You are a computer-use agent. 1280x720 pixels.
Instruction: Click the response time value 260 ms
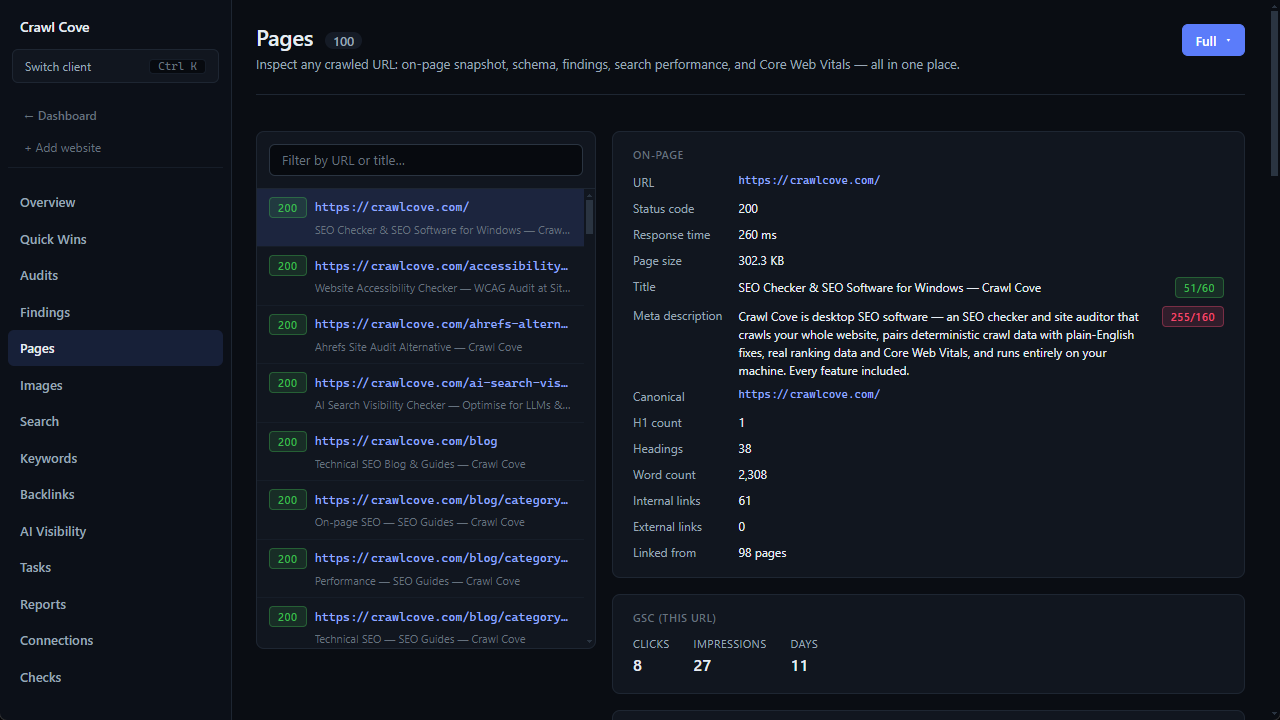click(758, 235)
